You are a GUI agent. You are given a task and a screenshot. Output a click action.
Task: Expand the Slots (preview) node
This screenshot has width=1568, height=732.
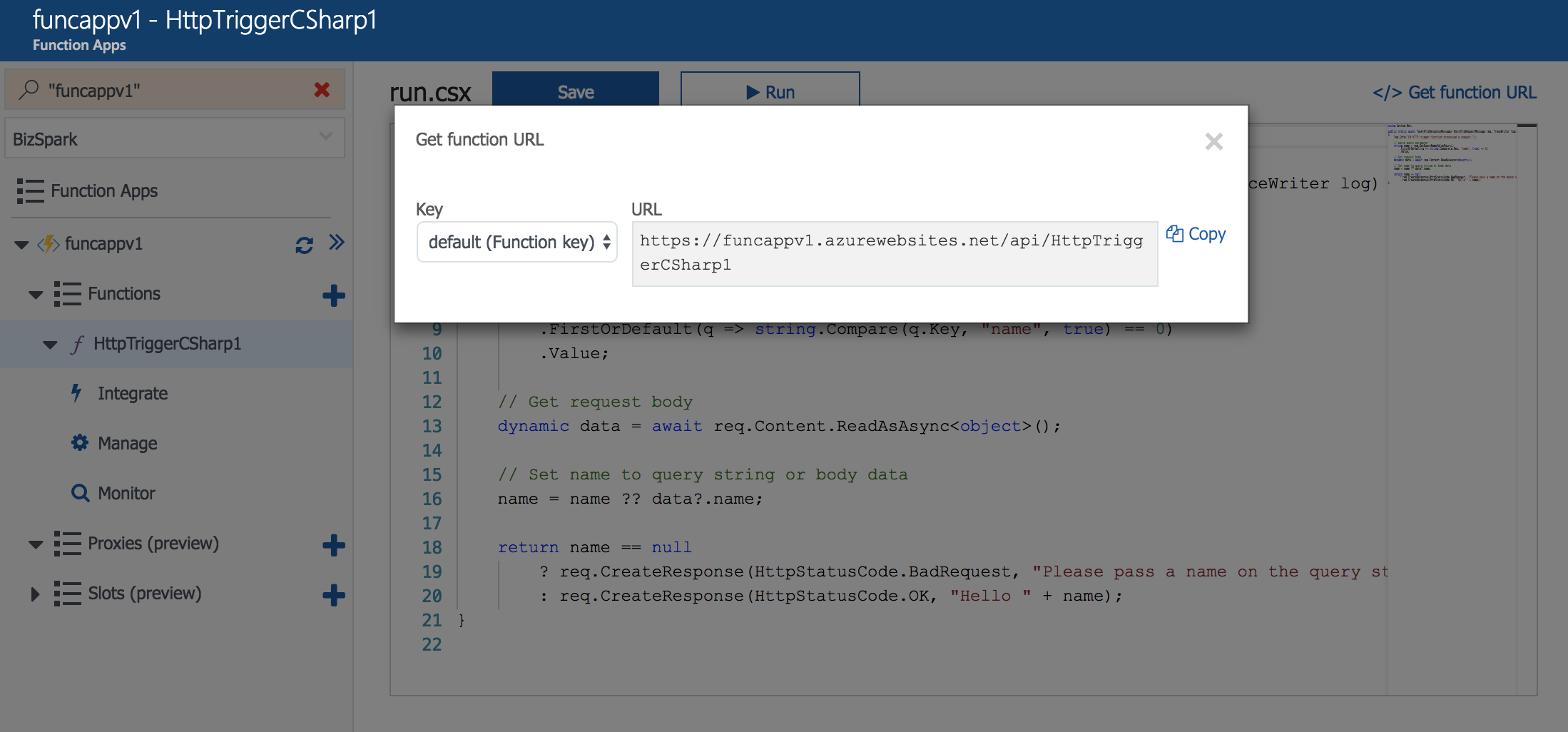pos(34,594)
